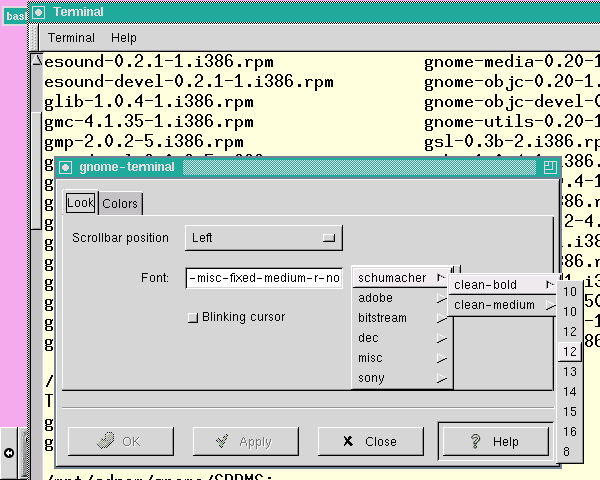Open the Scrollbar position dropdown
Viewport: 600px width, 480px height.
[264, 238]
